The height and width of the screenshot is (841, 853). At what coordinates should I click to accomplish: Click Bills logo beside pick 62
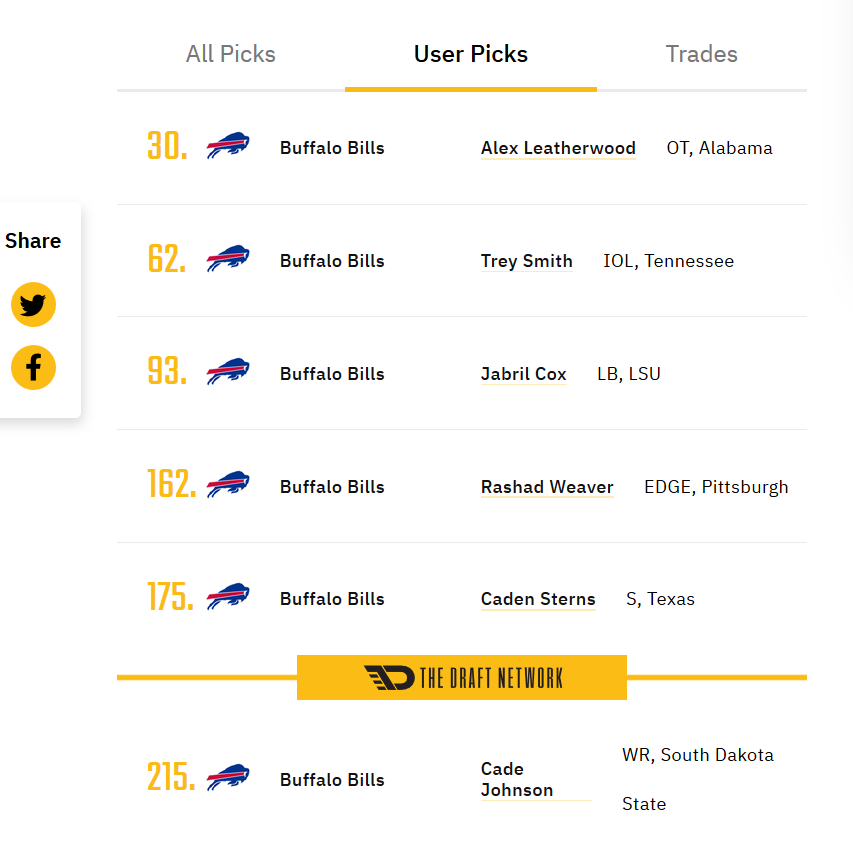[x=228, y=258]
